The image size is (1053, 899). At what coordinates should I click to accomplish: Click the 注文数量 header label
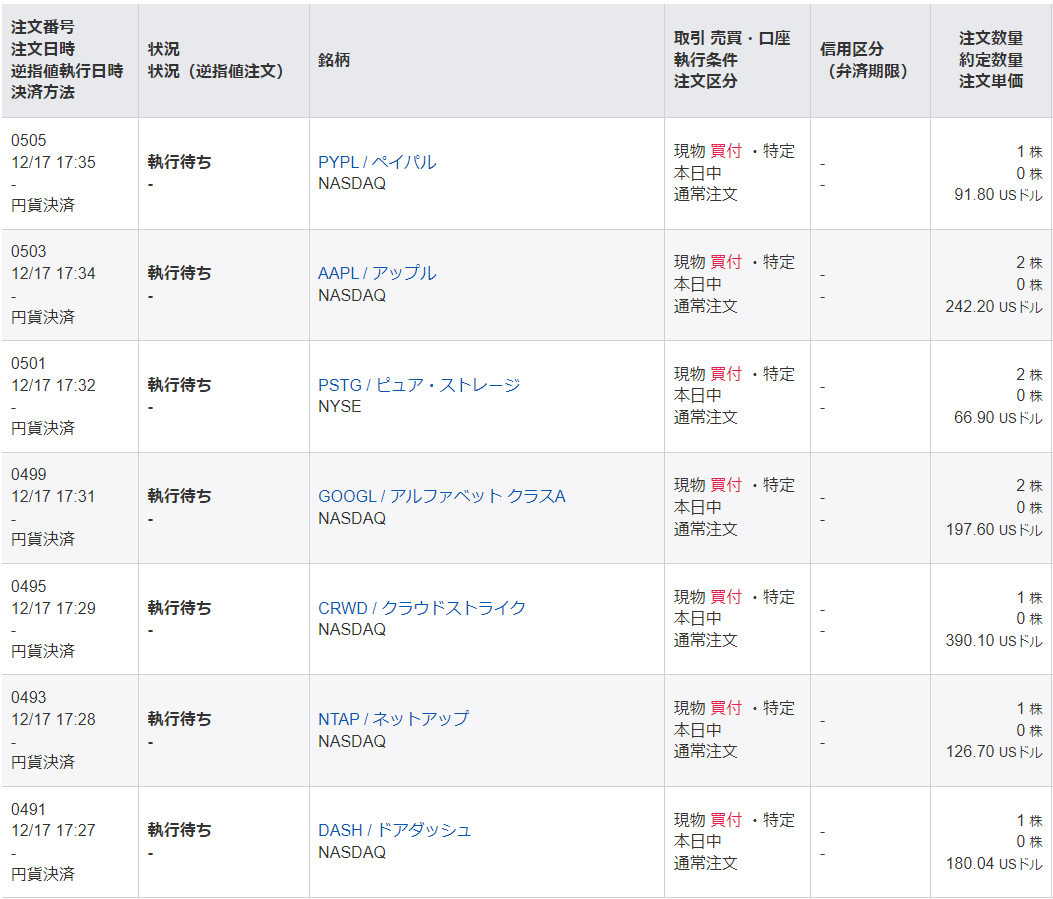pyautogui.click(x=991, y=38)
